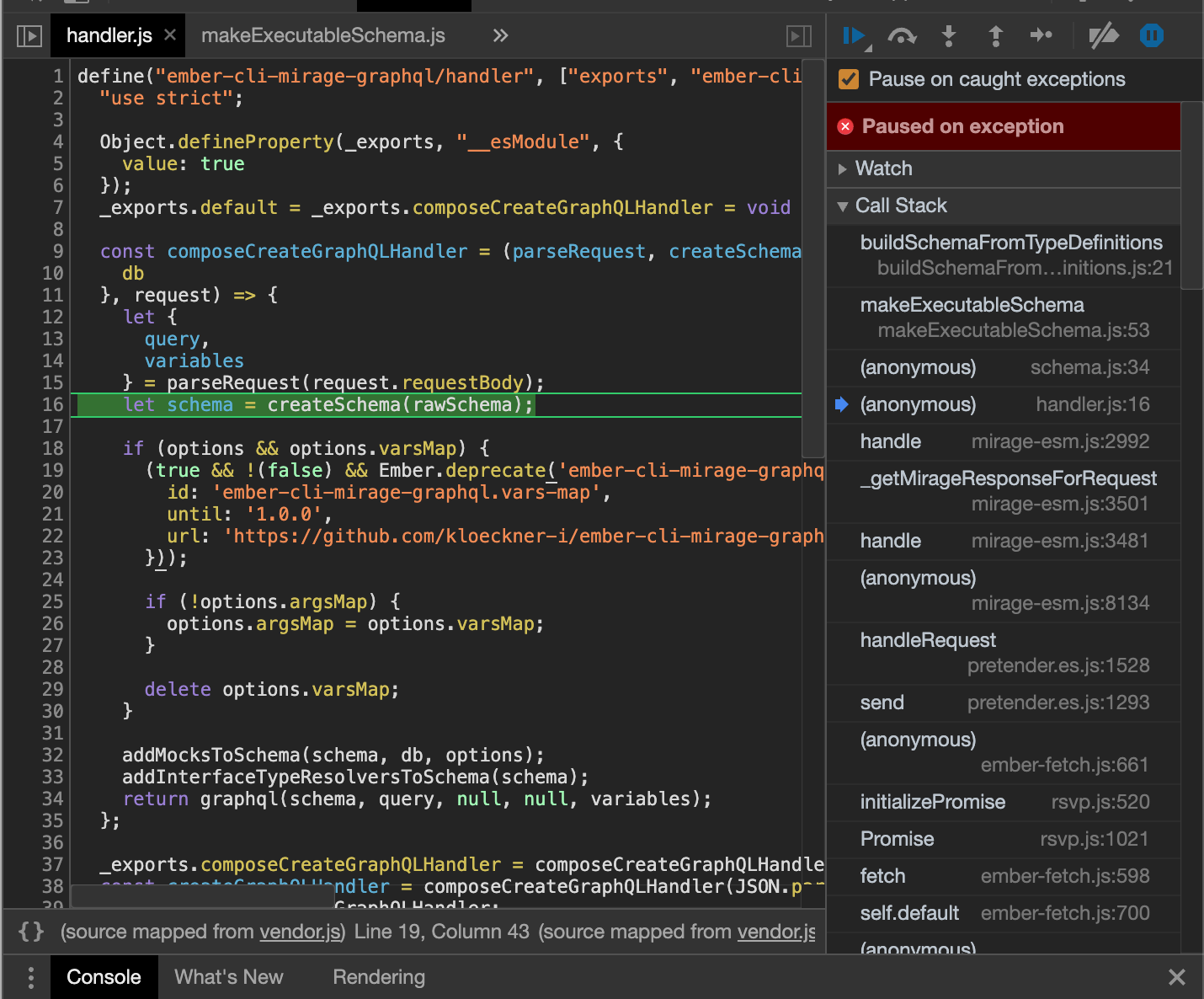
Task: Open the What's New tab
Action: pos(228,977)
